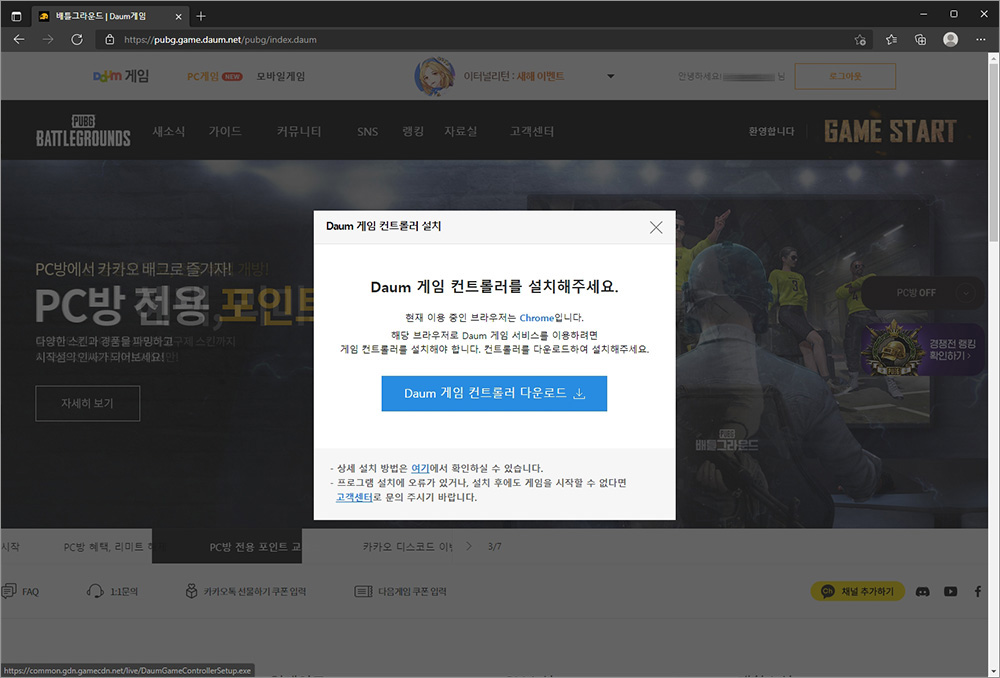Click the GAME START button
The height and width of the screenshot is (678, 1000).
click(890, 131)
